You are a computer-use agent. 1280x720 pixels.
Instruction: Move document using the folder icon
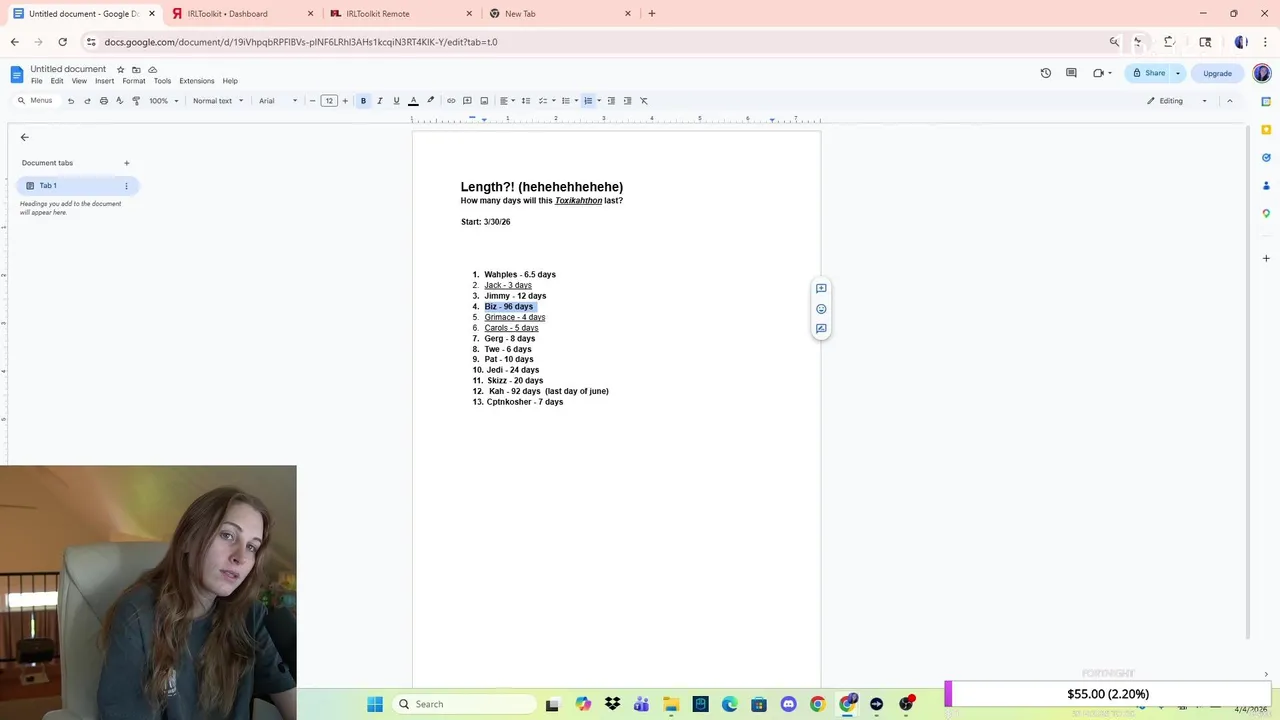(x=136, y=70)
